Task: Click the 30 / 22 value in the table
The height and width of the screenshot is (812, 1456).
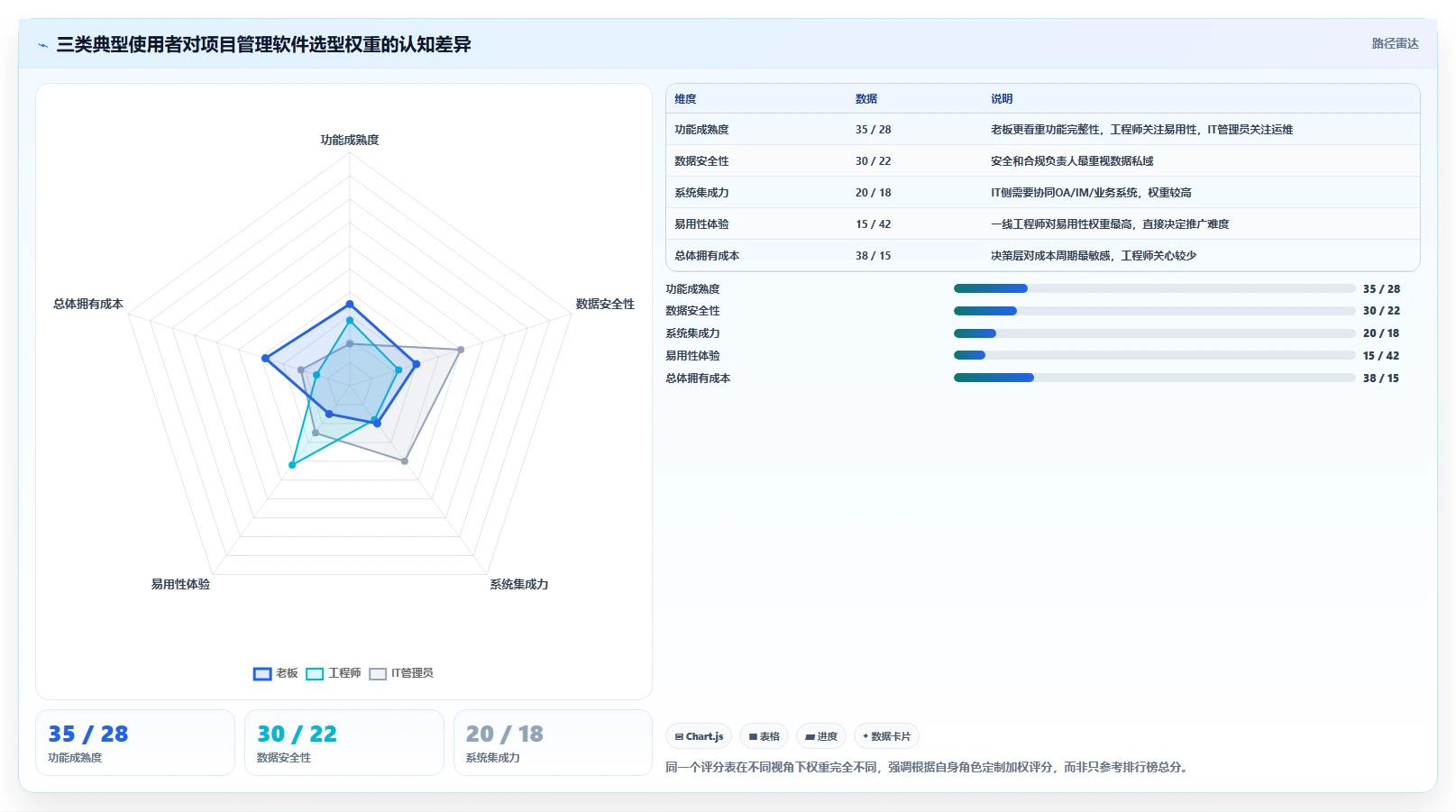Action: click(x=873, y=161)
